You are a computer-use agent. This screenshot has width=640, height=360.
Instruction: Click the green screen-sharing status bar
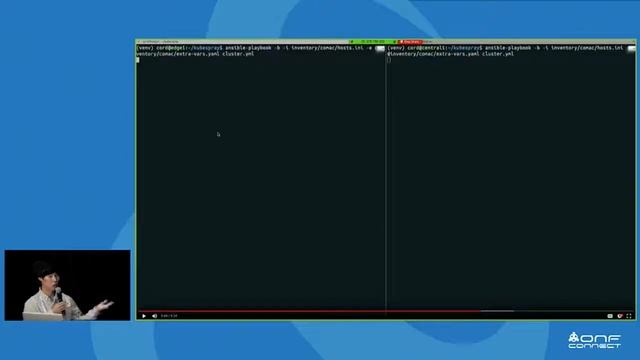pyautogui.click(x=373, y=42)
